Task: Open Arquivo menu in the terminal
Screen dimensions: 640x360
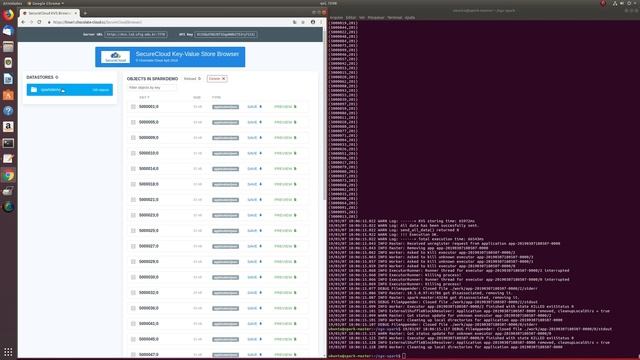Action: pyautogui.click(x=336, y=18)
